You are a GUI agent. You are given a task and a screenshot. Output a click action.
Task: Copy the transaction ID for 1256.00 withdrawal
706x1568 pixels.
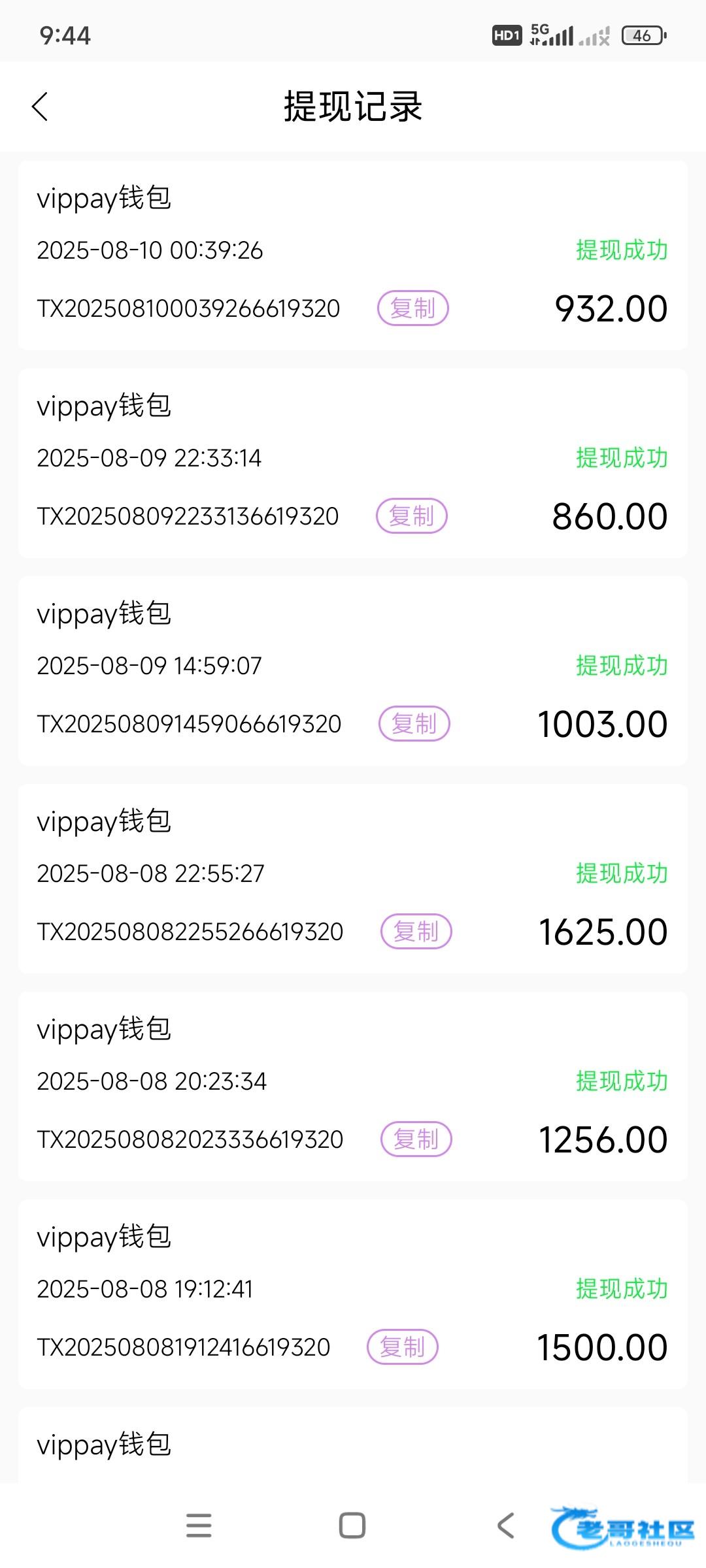416,1139
